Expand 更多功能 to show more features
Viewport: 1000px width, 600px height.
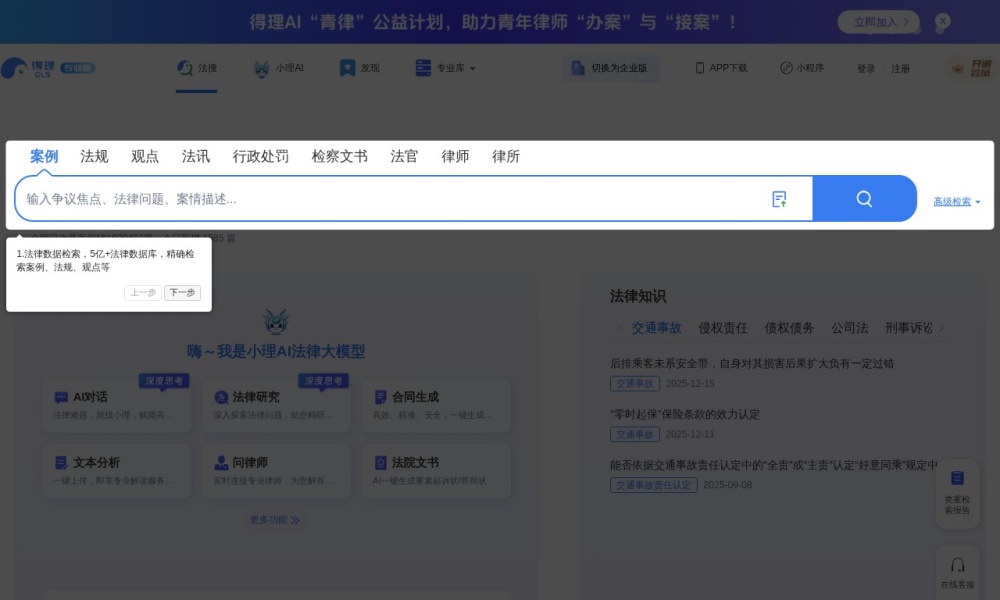point(275,519)
